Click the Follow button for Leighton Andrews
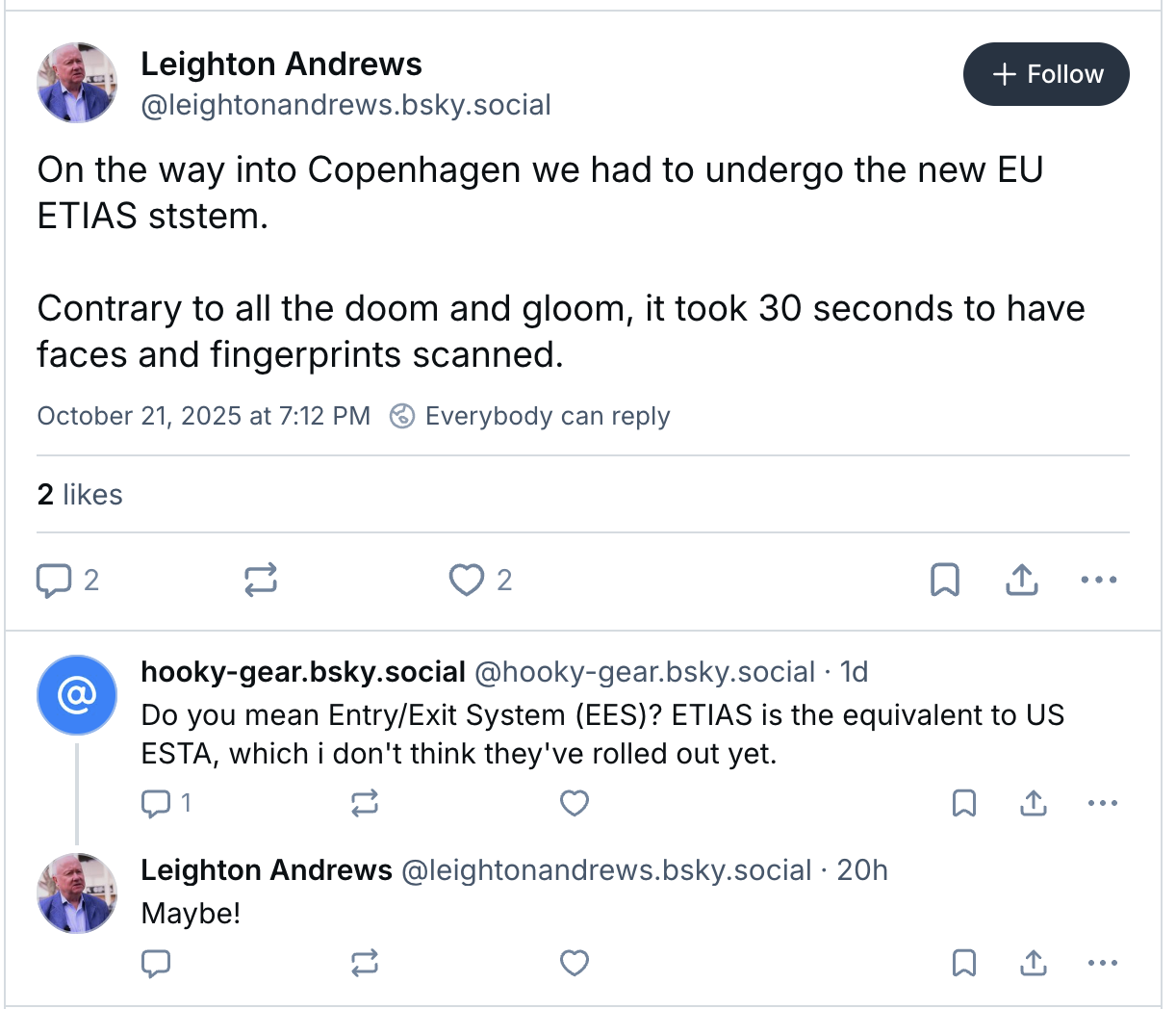Image resolution: width=1176 pixels, height=1009 pixels. tap(1046, 74)
